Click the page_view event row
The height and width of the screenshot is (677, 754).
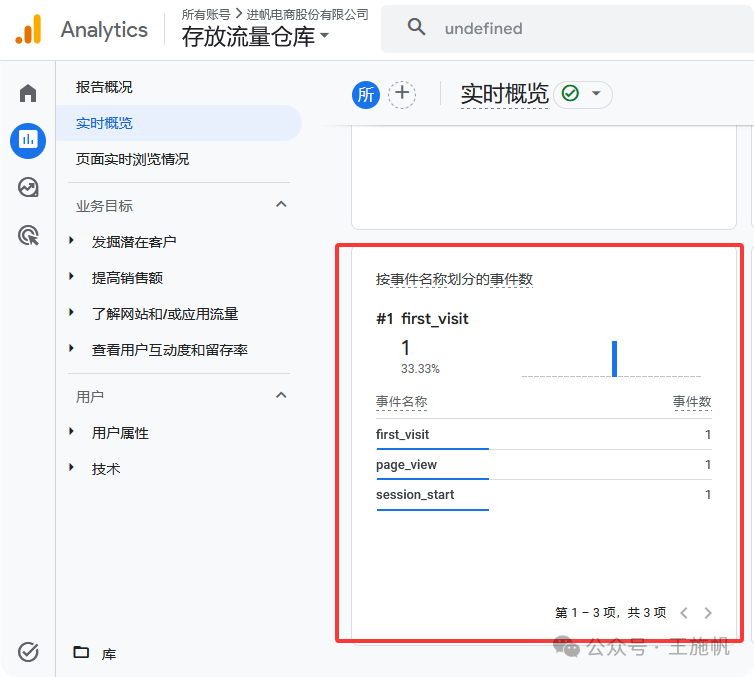(543, 464)
